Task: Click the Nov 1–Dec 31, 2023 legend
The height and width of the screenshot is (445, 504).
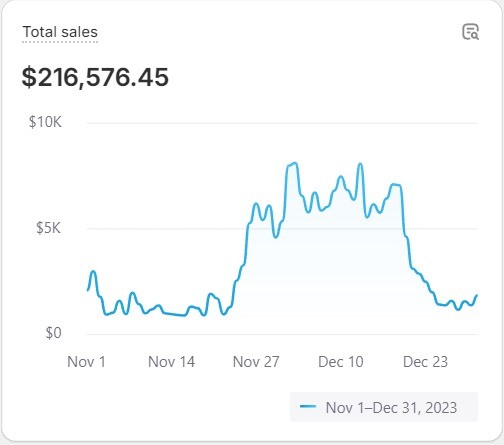Action: pos(384,407)
